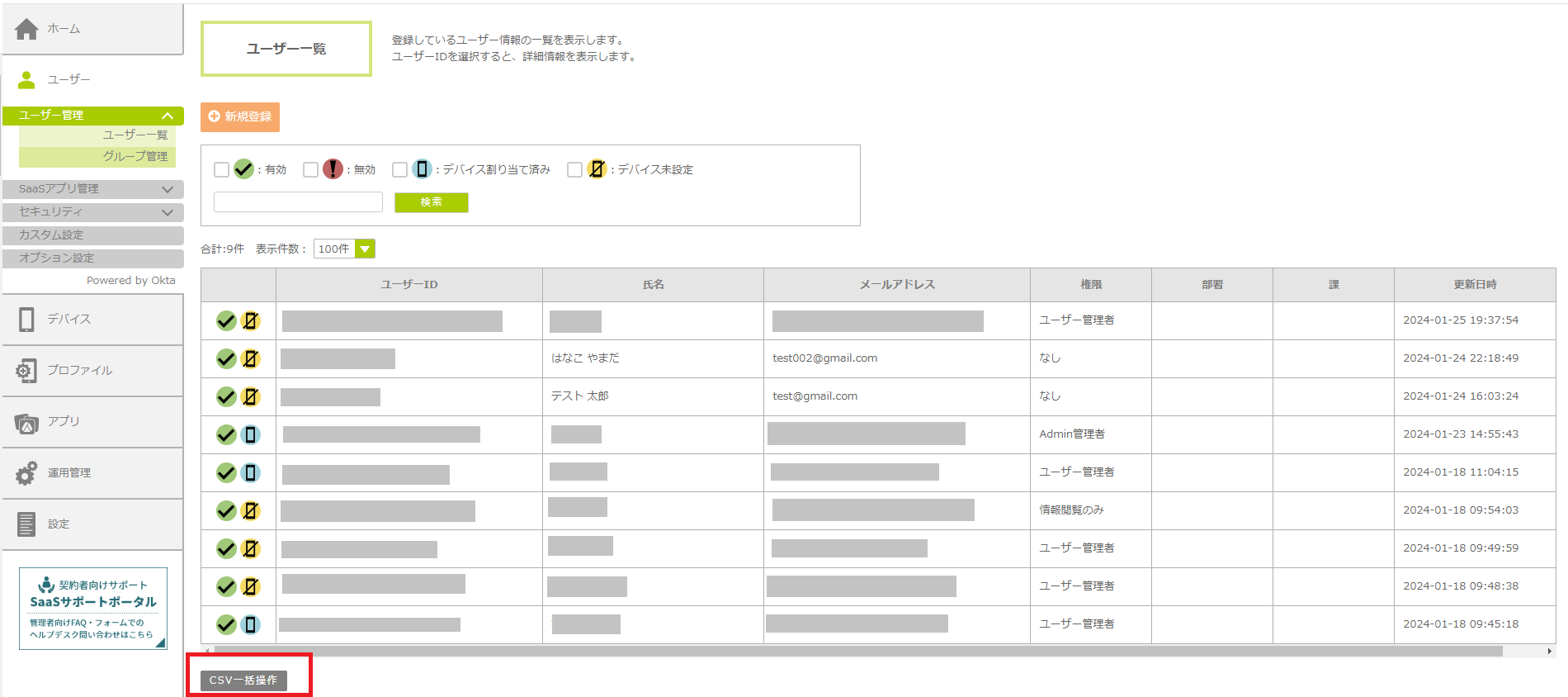Screen dimensions: 1568x697
Task: Click the Settings document icon in sidebar
Action: pyautogui.click(x=26, y=524)
